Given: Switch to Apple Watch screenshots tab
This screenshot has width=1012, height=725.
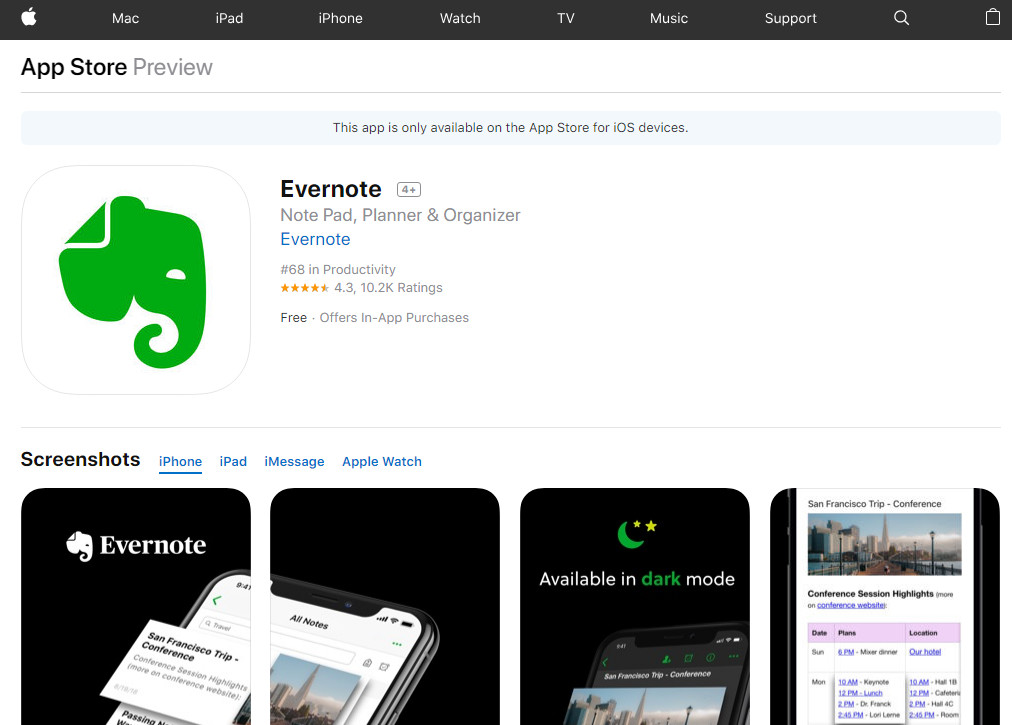Looking at the screenshot, I should pyautogui.click(x=382, y=462).
